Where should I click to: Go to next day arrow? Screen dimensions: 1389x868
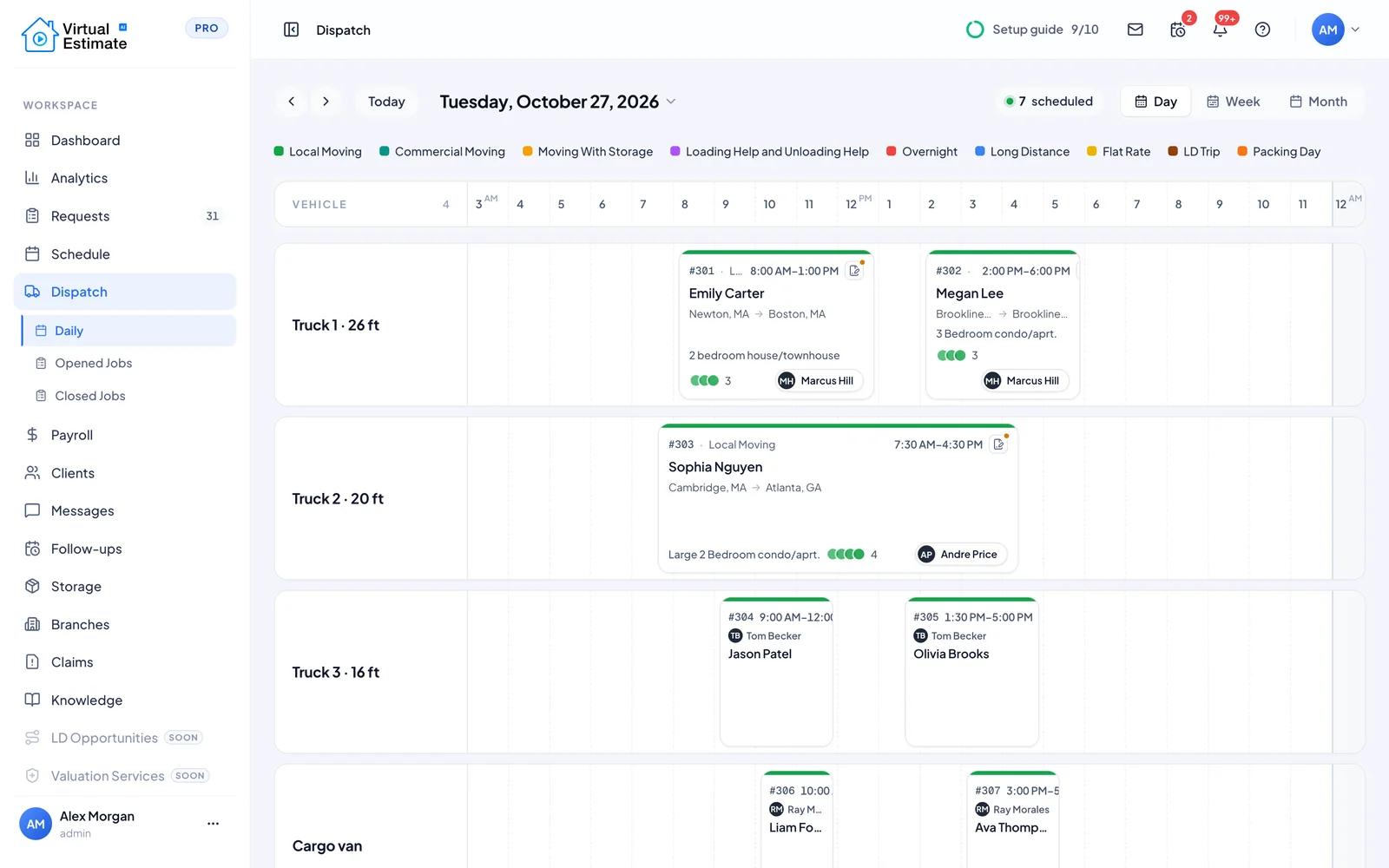(326, 102)
